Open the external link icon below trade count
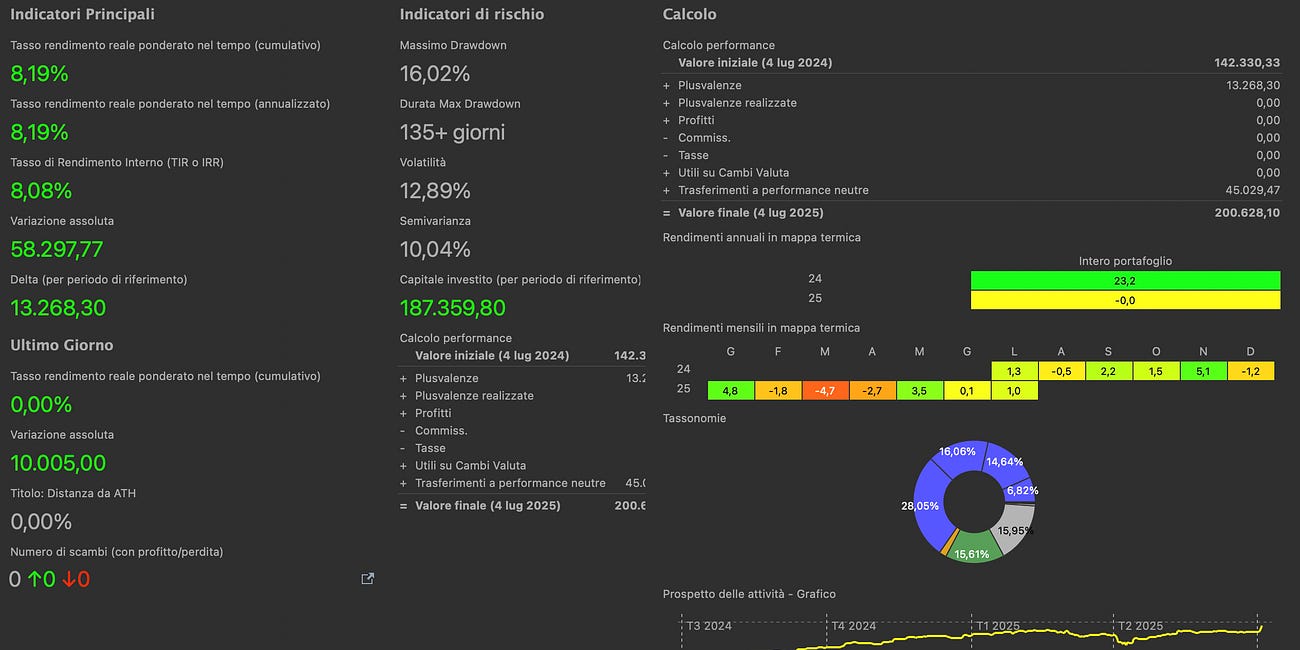 pos(367,578)
